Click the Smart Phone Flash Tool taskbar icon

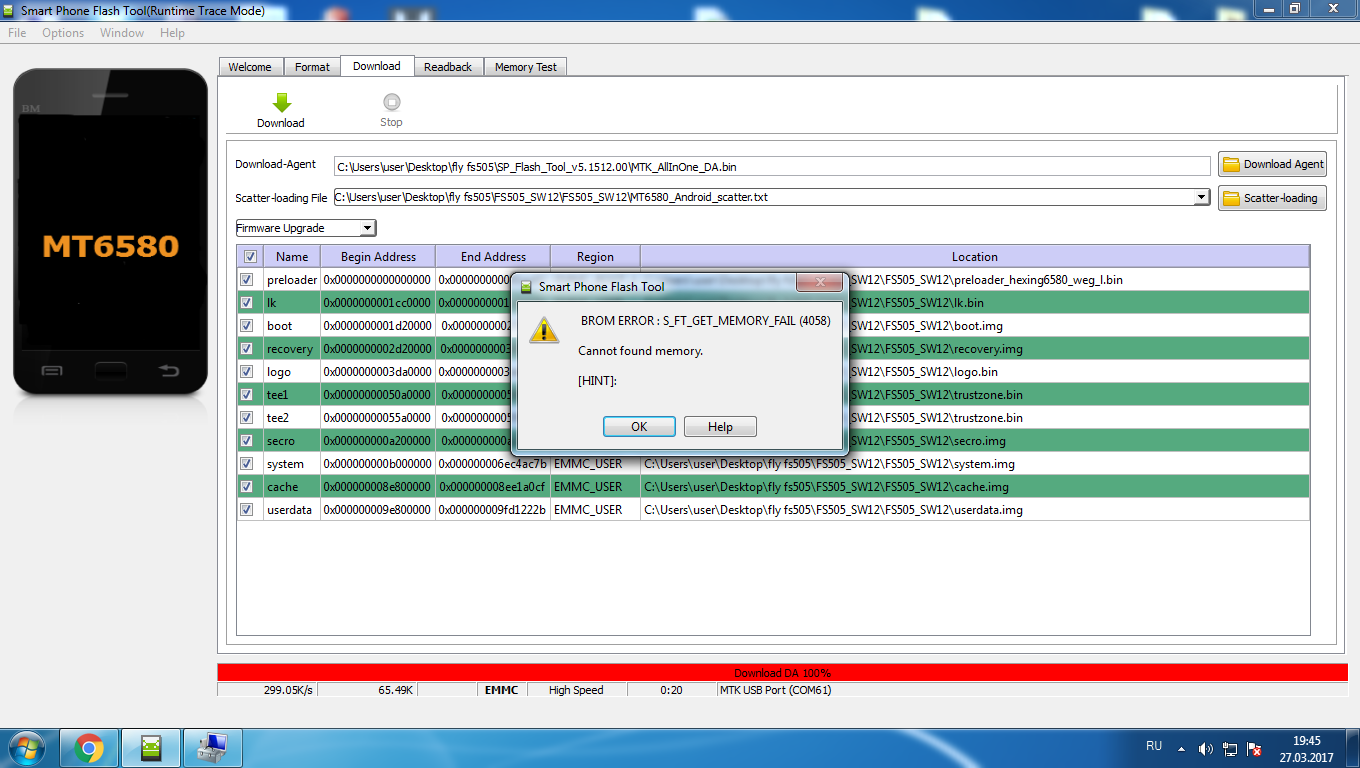click(151, 747)
